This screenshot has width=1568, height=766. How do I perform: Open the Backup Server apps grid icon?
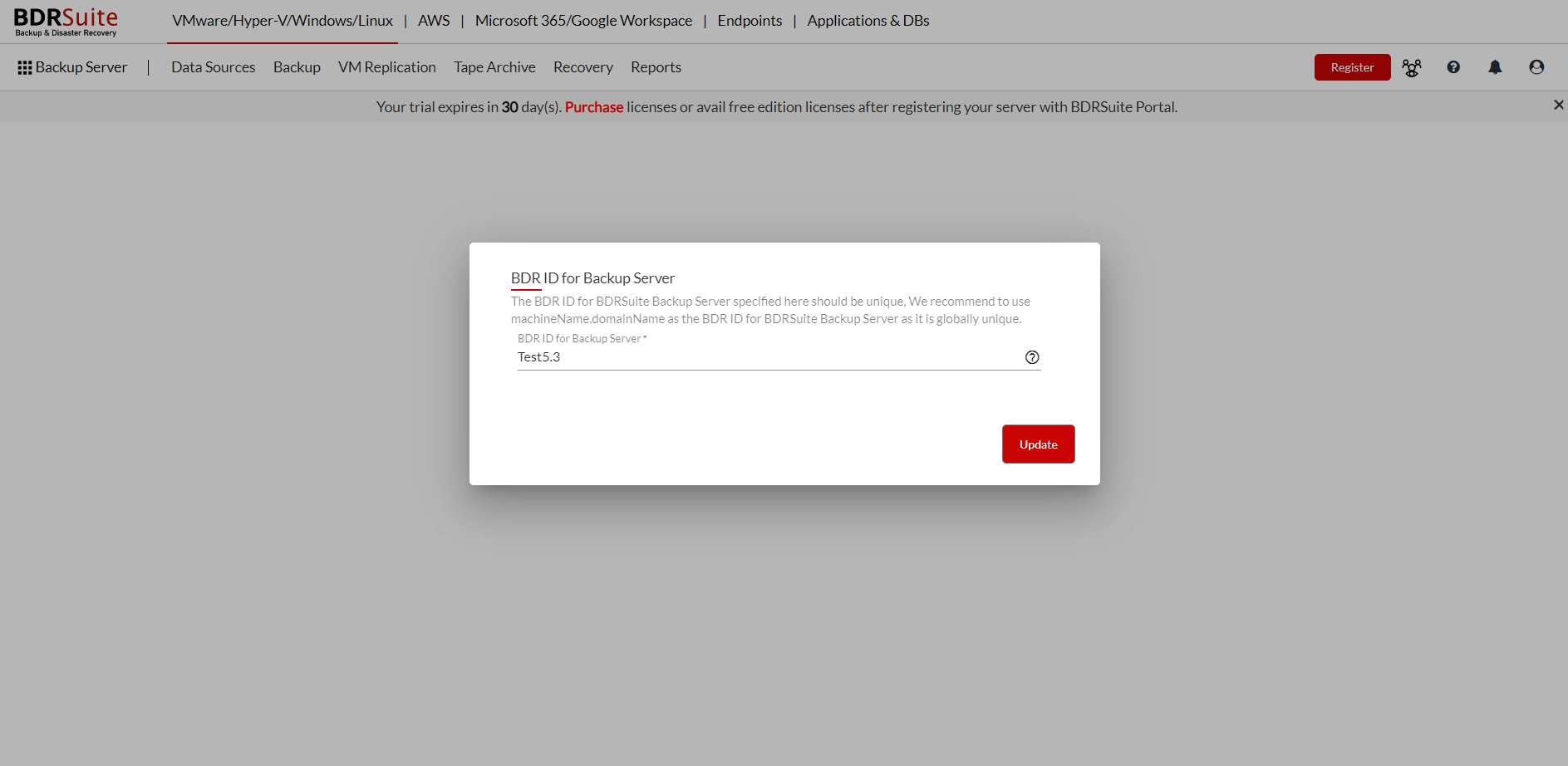(x=25, y=67)
